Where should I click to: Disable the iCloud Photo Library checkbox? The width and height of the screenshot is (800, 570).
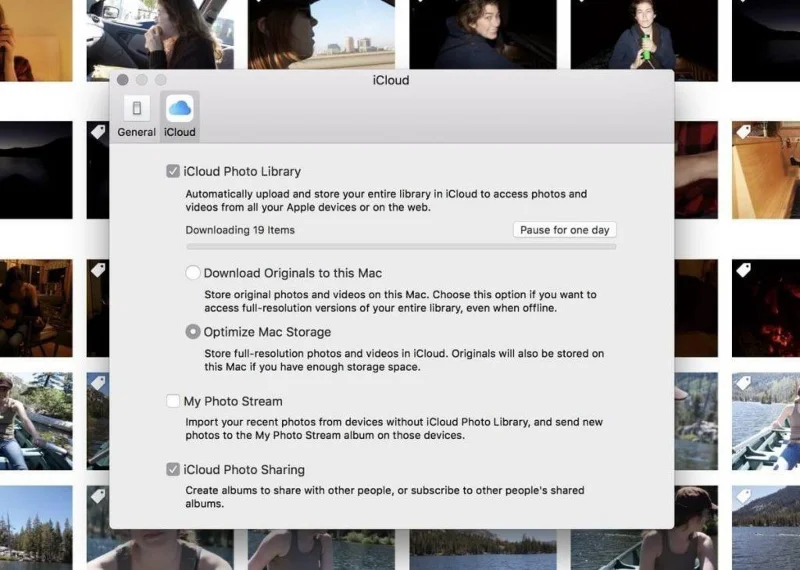pyautogui.click(x=173, y=171)
